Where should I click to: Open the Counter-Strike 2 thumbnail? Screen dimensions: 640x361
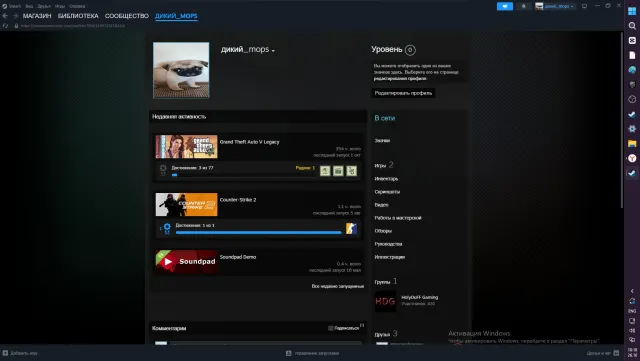click(x=186, y=205)
